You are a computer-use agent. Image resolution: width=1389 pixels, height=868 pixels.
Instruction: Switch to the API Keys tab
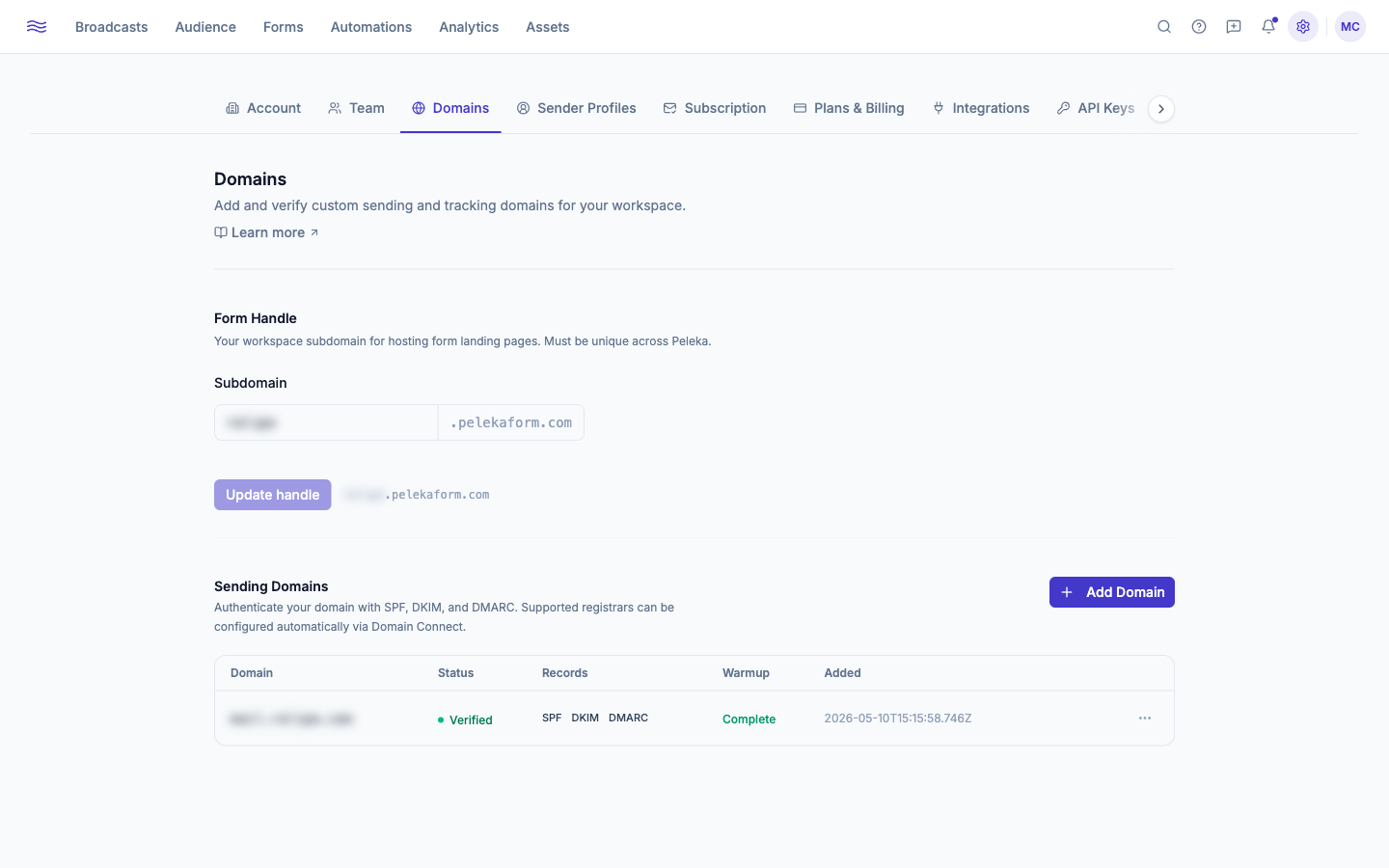tap(1096, 108)
